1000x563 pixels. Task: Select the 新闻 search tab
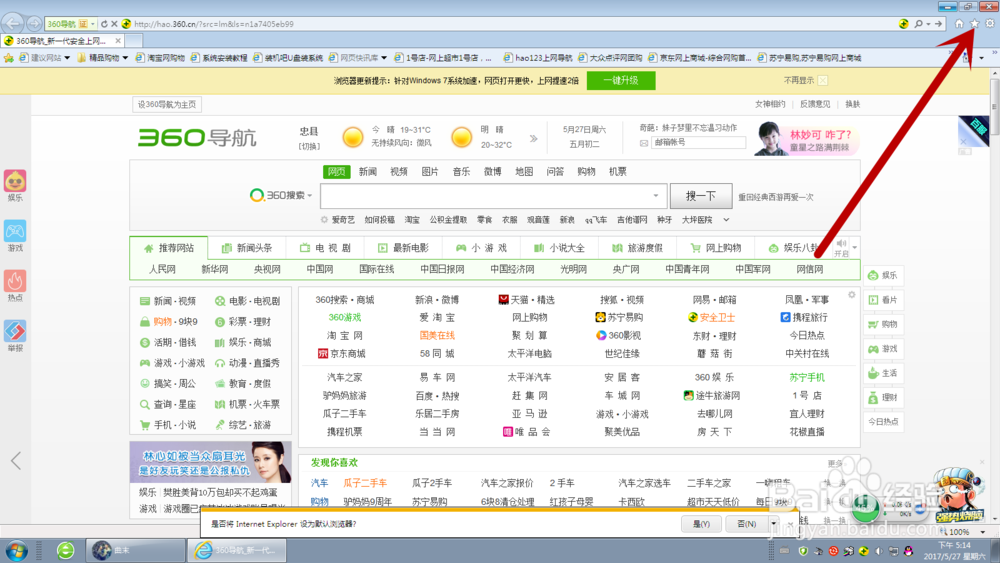coord(368,172)
